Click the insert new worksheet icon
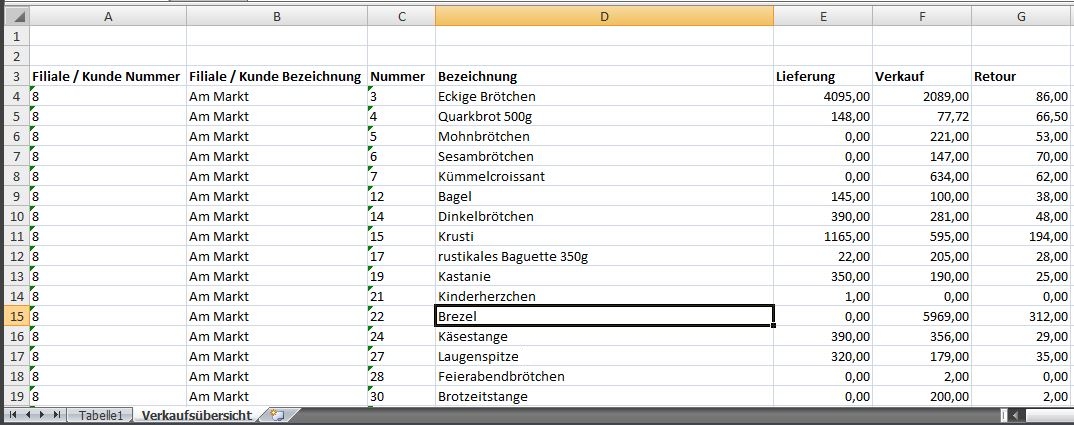The height and width of the screenshot is (425, 1074). (x=277, y=414)
